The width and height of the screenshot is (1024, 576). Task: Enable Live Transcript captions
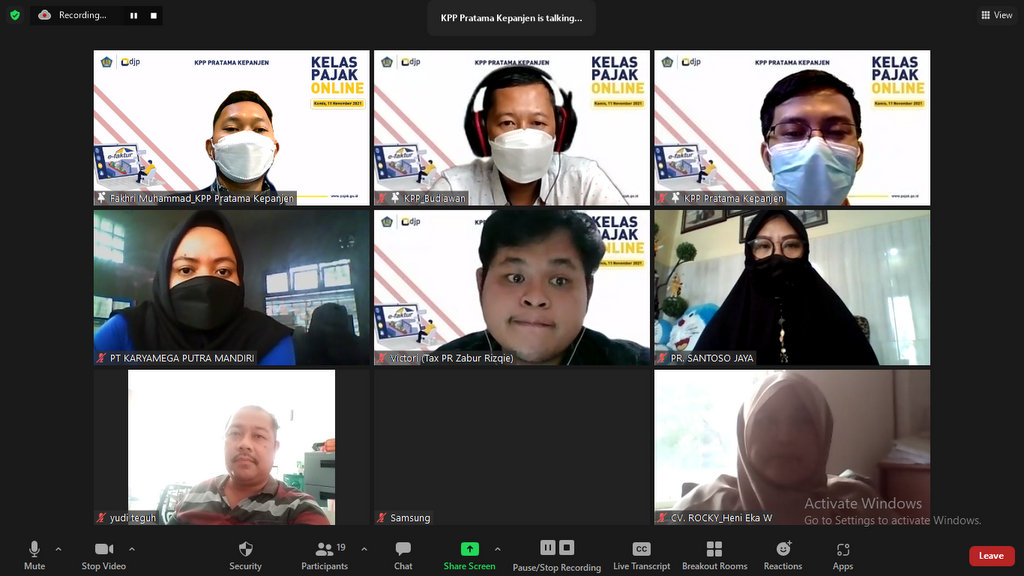[641, 555]
